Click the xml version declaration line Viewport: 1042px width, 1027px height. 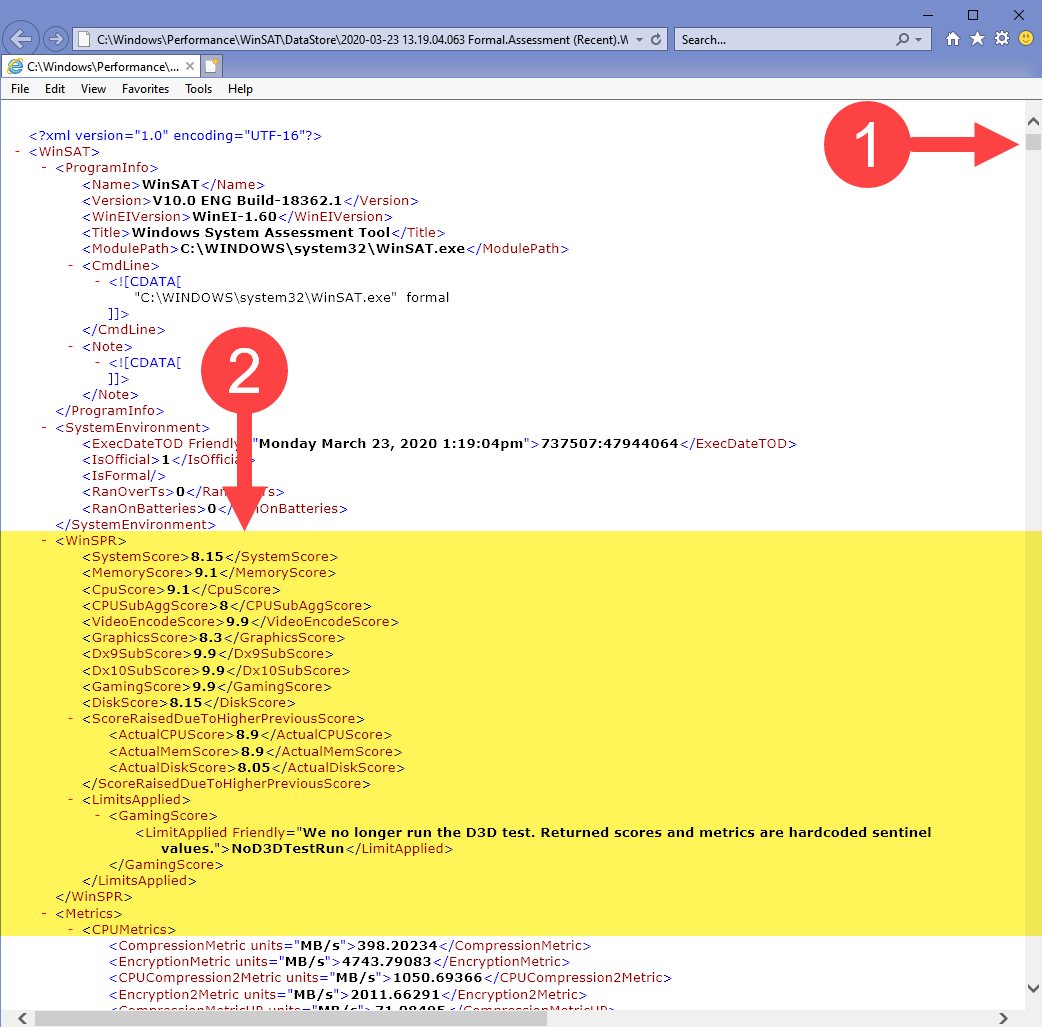click(175, 136)
